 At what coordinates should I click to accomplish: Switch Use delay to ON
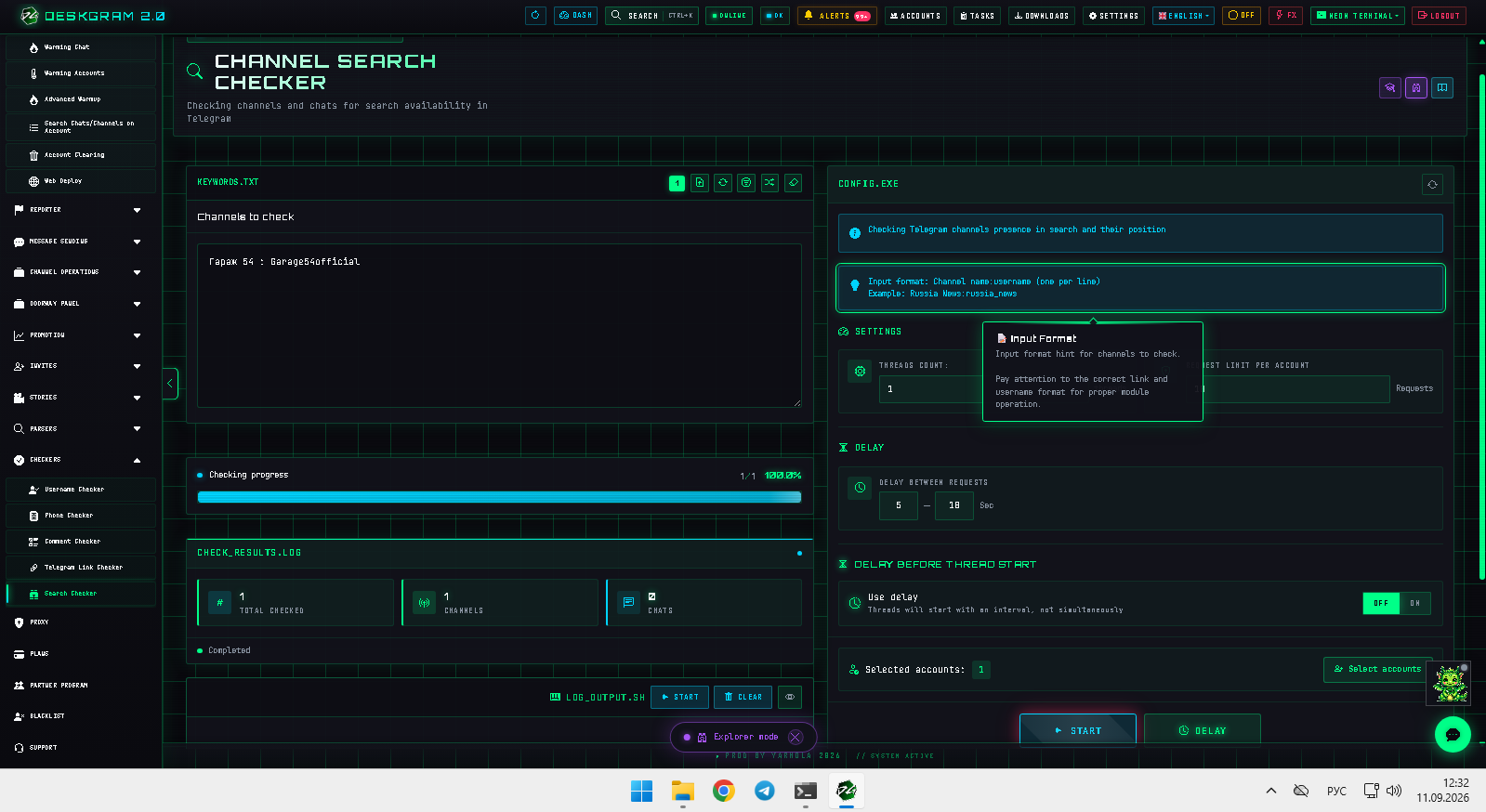[1414, 603]
